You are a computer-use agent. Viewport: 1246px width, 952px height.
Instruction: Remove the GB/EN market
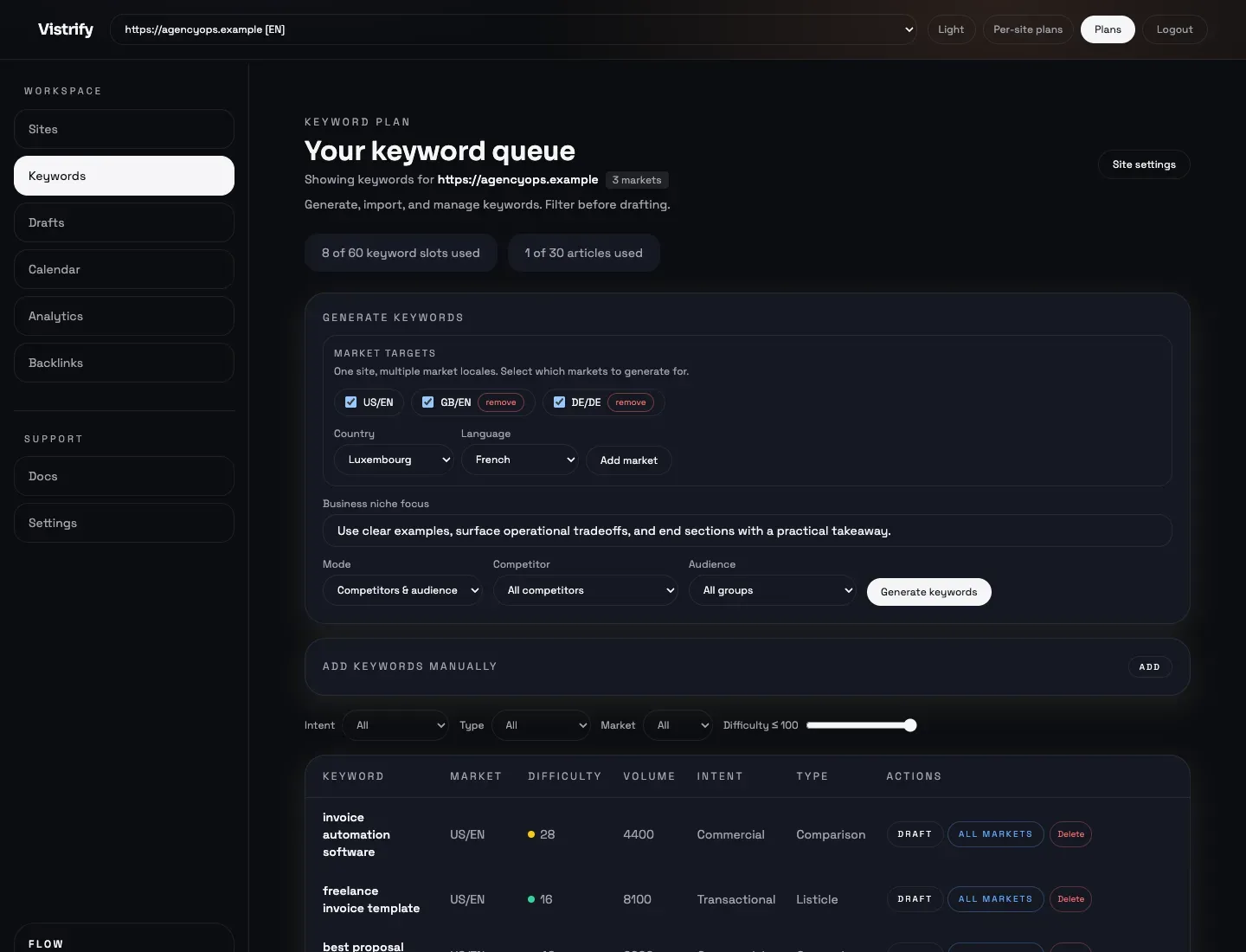pyautogui.click(x=500, y=402)
